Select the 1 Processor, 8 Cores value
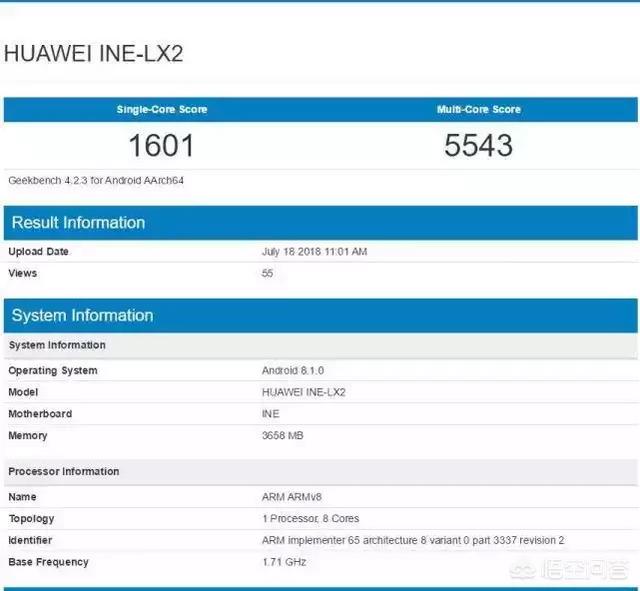 310,519
